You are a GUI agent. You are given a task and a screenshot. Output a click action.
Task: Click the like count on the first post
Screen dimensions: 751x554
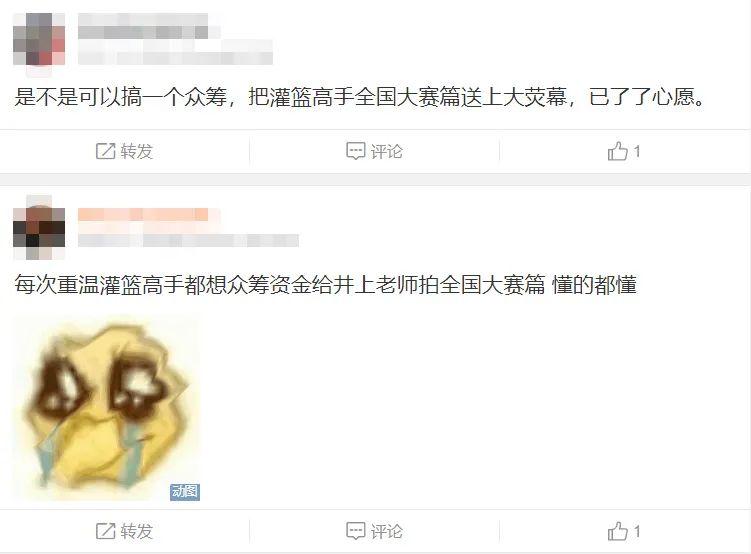pos(637,151)
